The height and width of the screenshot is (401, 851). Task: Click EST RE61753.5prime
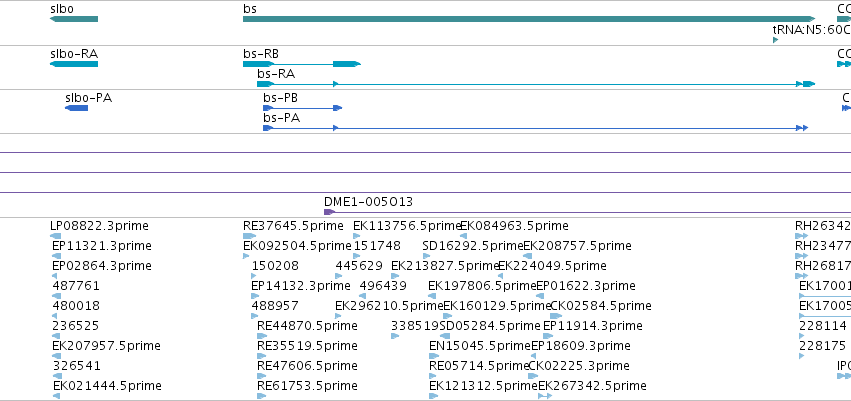pos(307,386)
